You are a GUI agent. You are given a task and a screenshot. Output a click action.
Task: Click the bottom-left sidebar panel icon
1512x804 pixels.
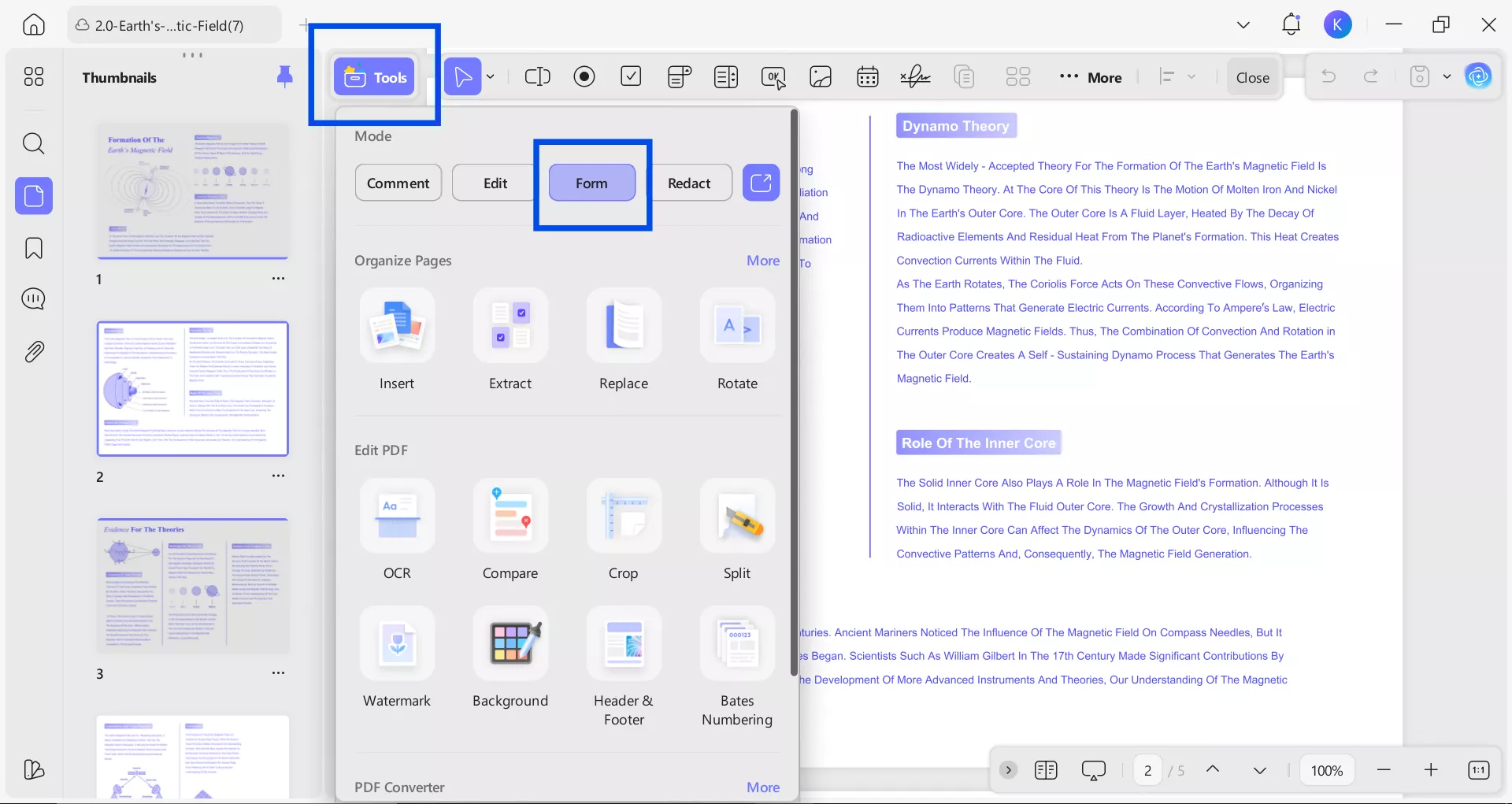34,769
